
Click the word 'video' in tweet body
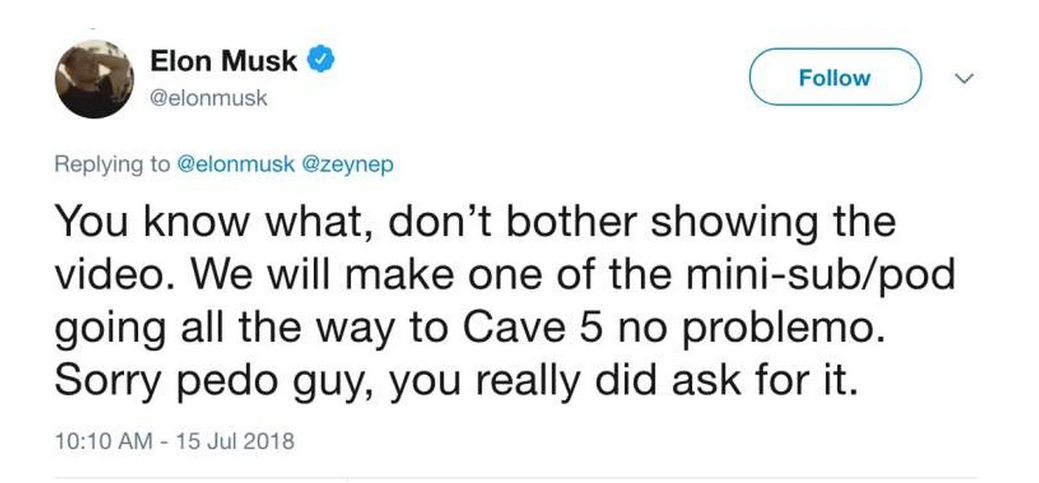coord(103,276)
